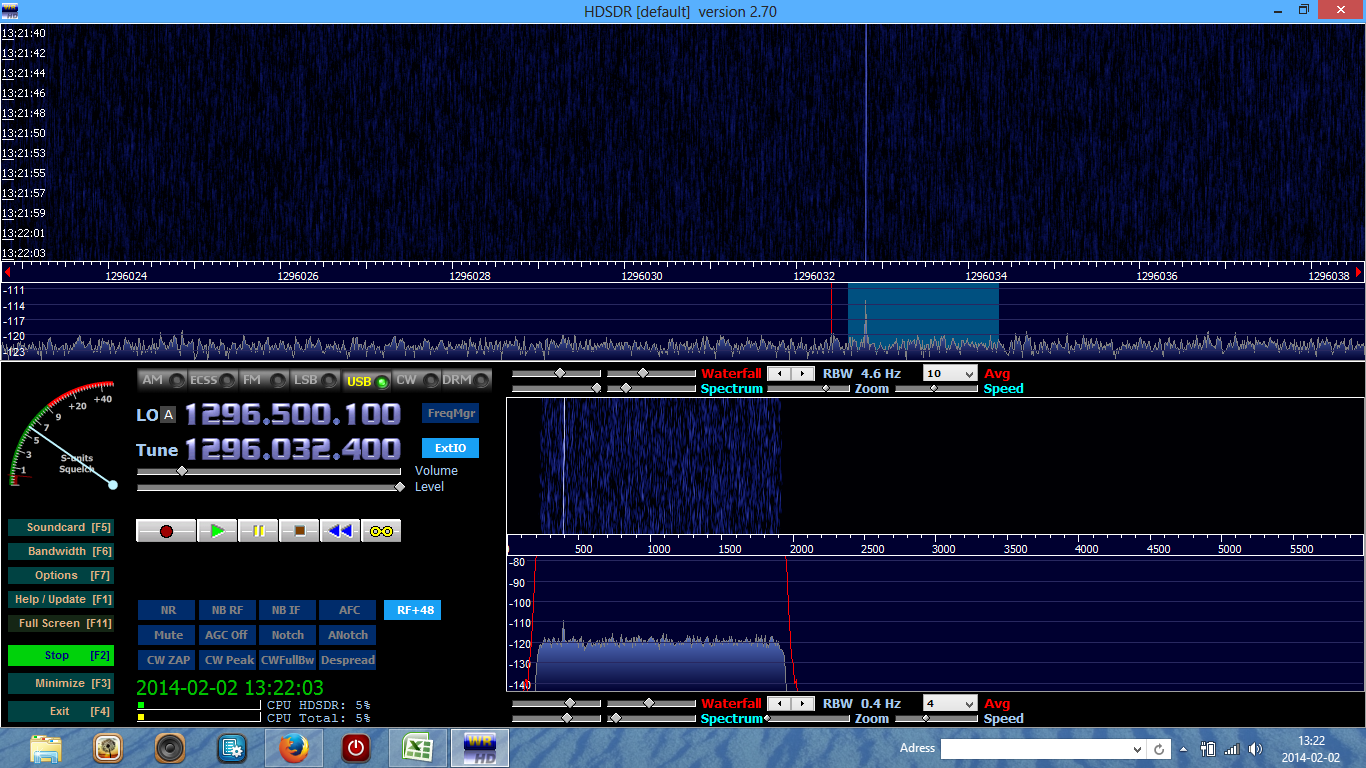
Task: Click lower RBW left arrow
Action: click(780, 703)
